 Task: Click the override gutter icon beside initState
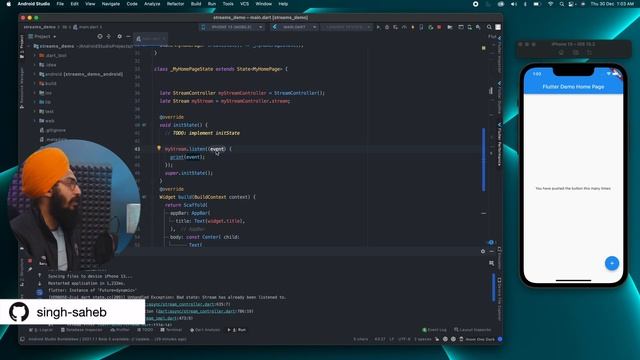point(144,125)
